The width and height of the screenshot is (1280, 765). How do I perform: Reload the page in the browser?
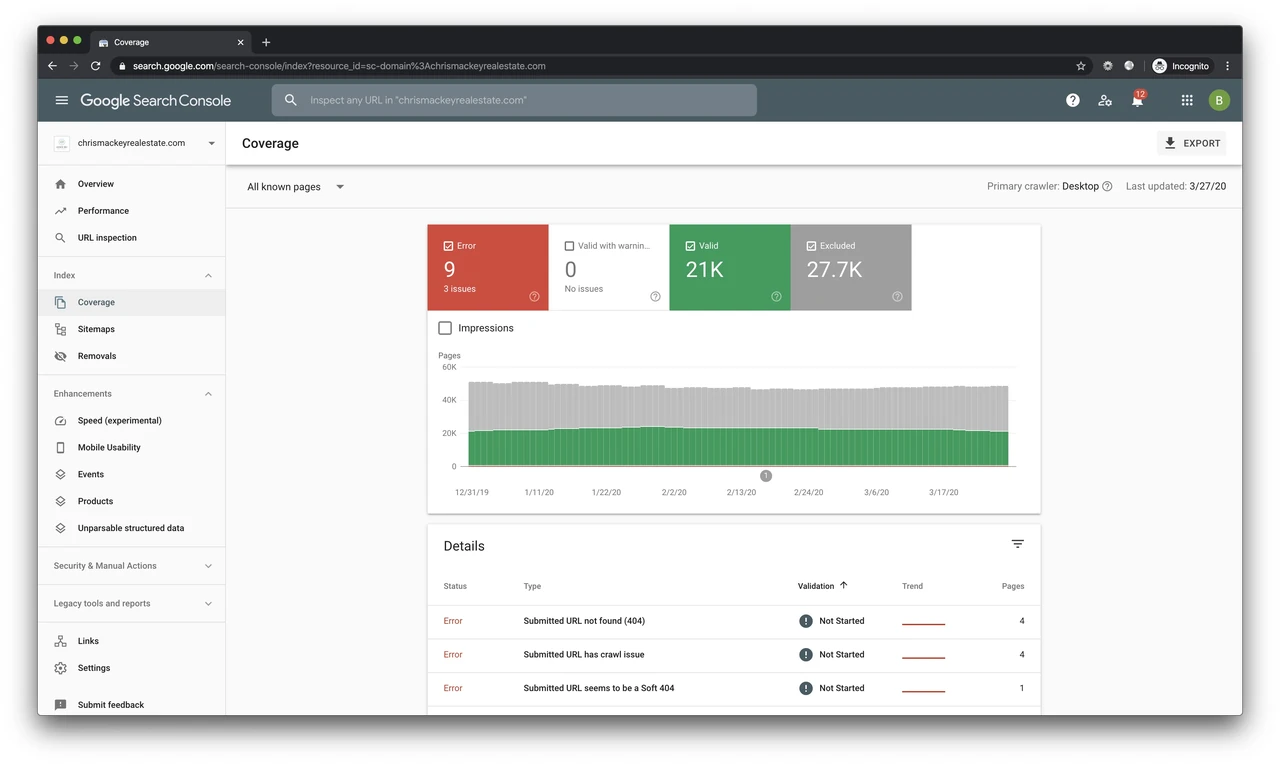pos(96,66)
